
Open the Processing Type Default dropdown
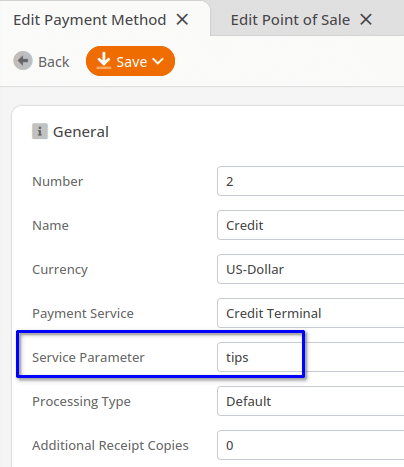[x=310, y=401]
